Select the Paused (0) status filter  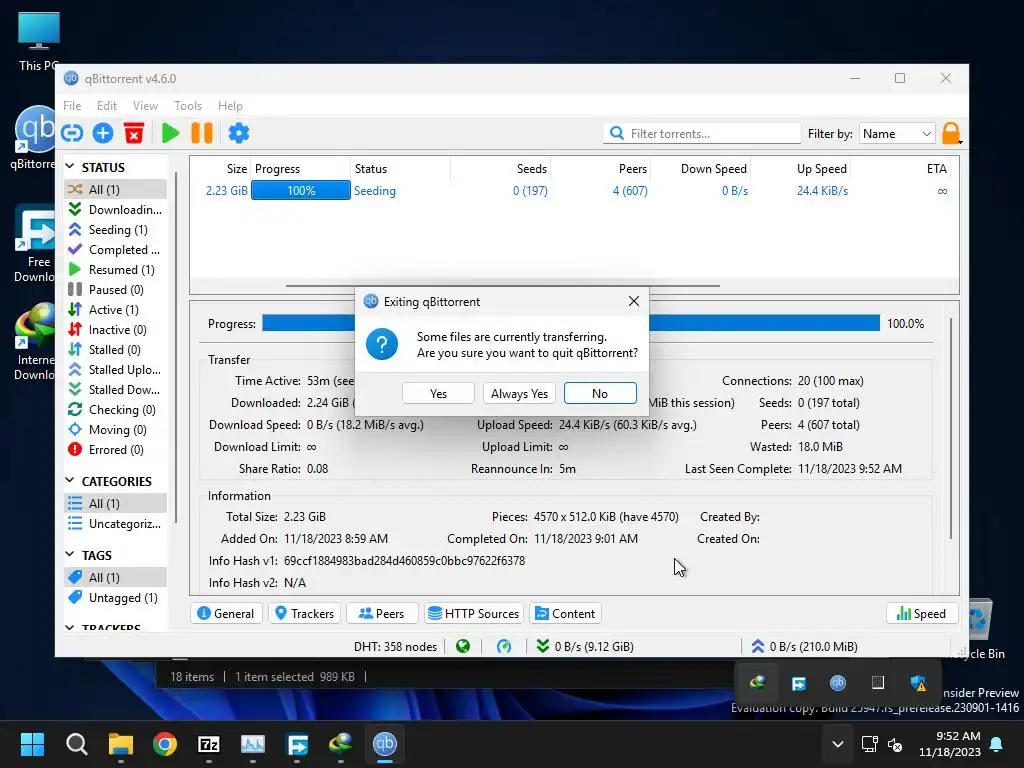click(x=116, y=289)
